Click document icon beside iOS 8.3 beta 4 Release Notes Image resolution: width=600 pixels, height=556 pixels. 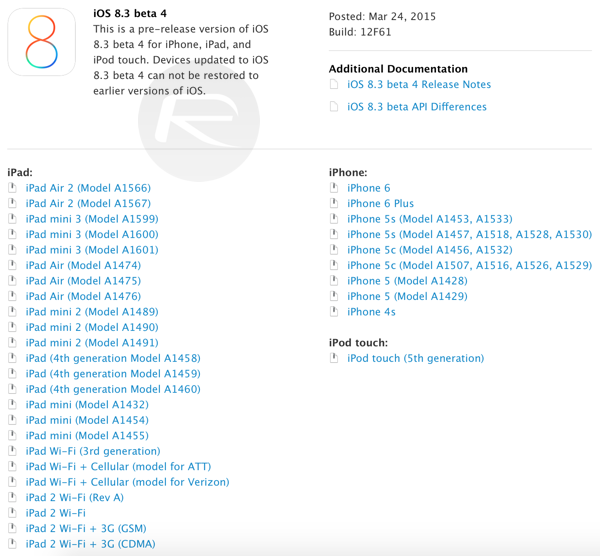coord(334,84)
